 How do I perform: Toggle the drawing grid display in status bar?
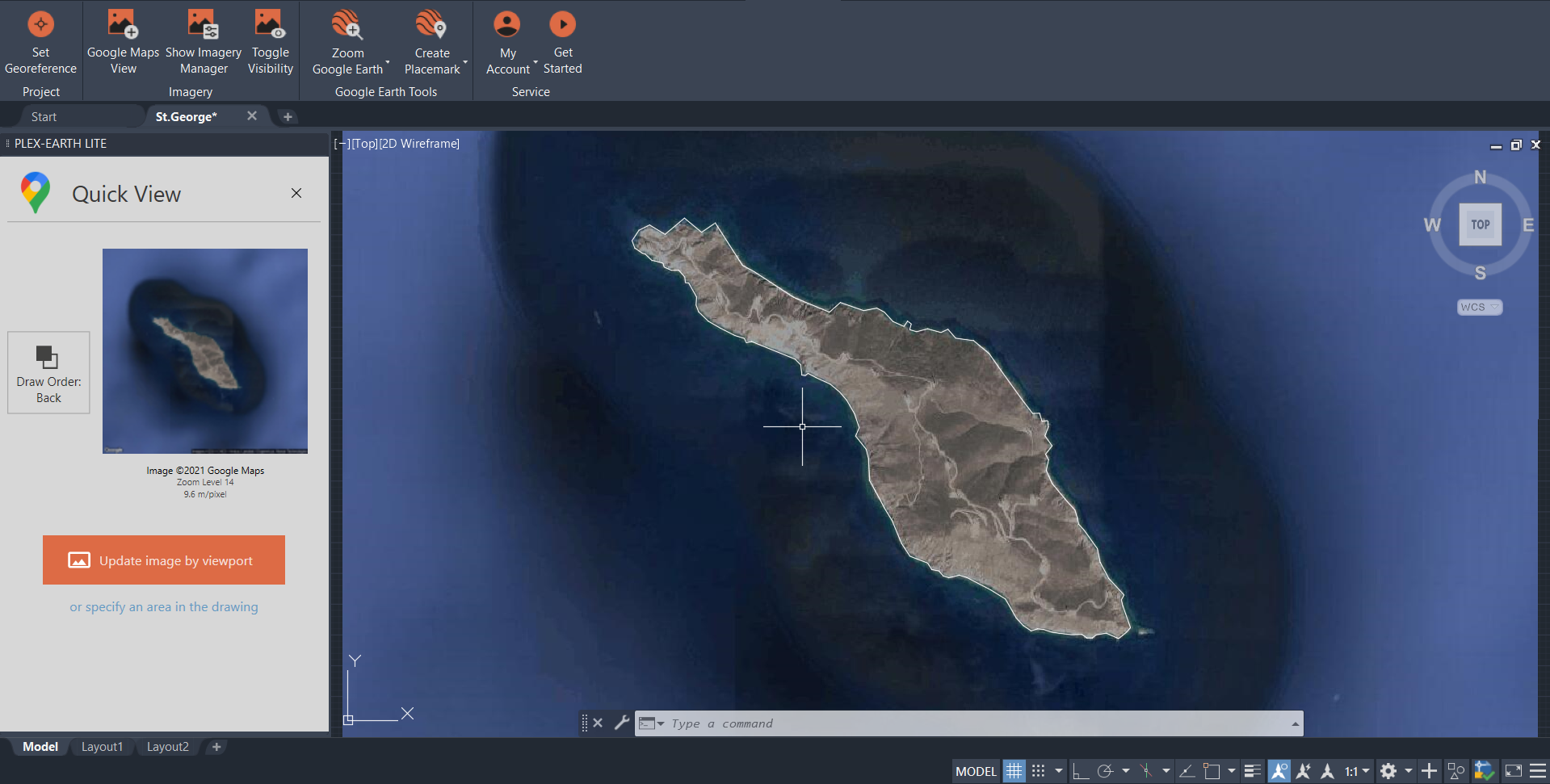[1014, 771]
